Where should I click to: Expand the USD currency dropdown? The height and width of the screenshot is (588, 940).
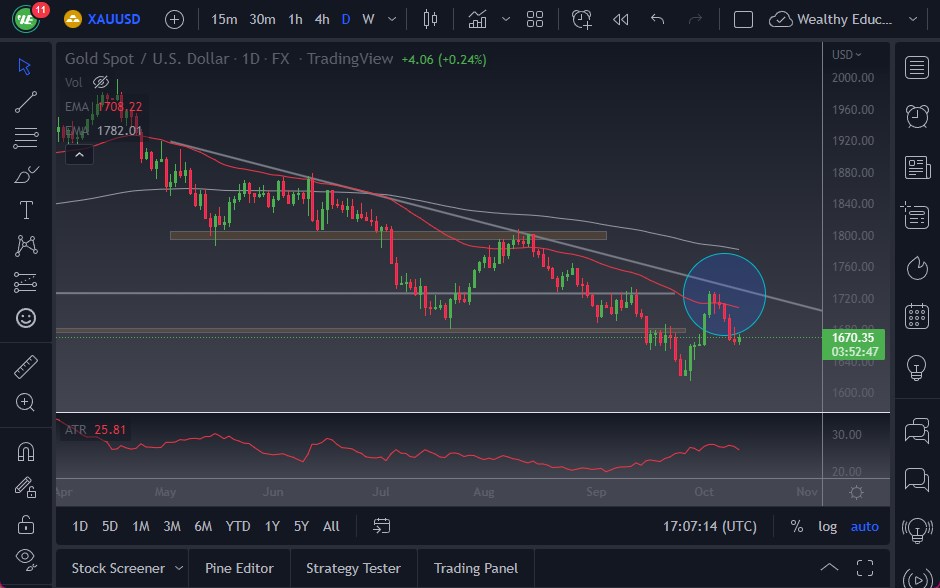coord(846,55)
